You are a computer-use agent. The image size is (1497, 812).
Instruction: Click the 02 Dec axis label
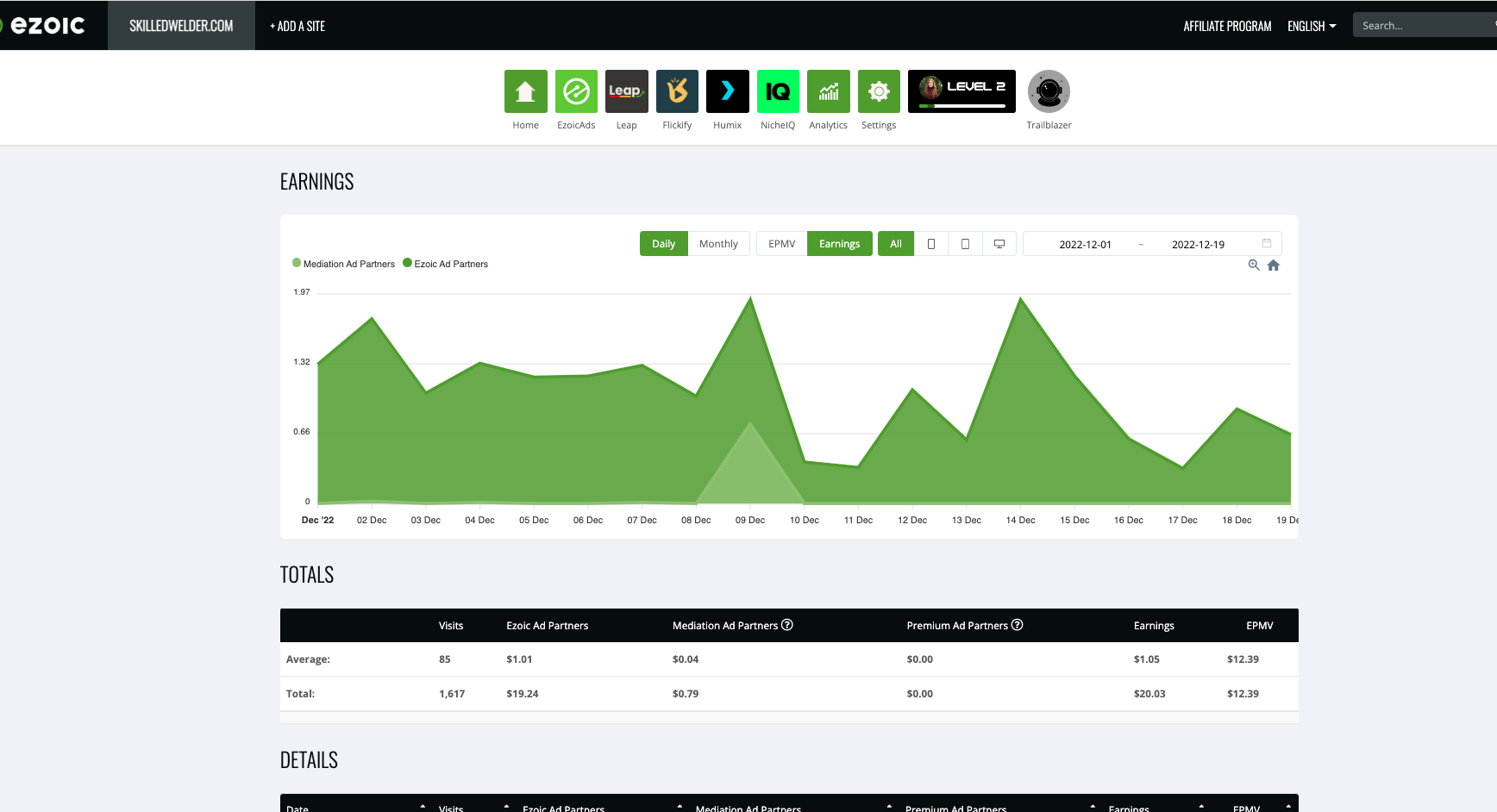[x=372, y=520]
